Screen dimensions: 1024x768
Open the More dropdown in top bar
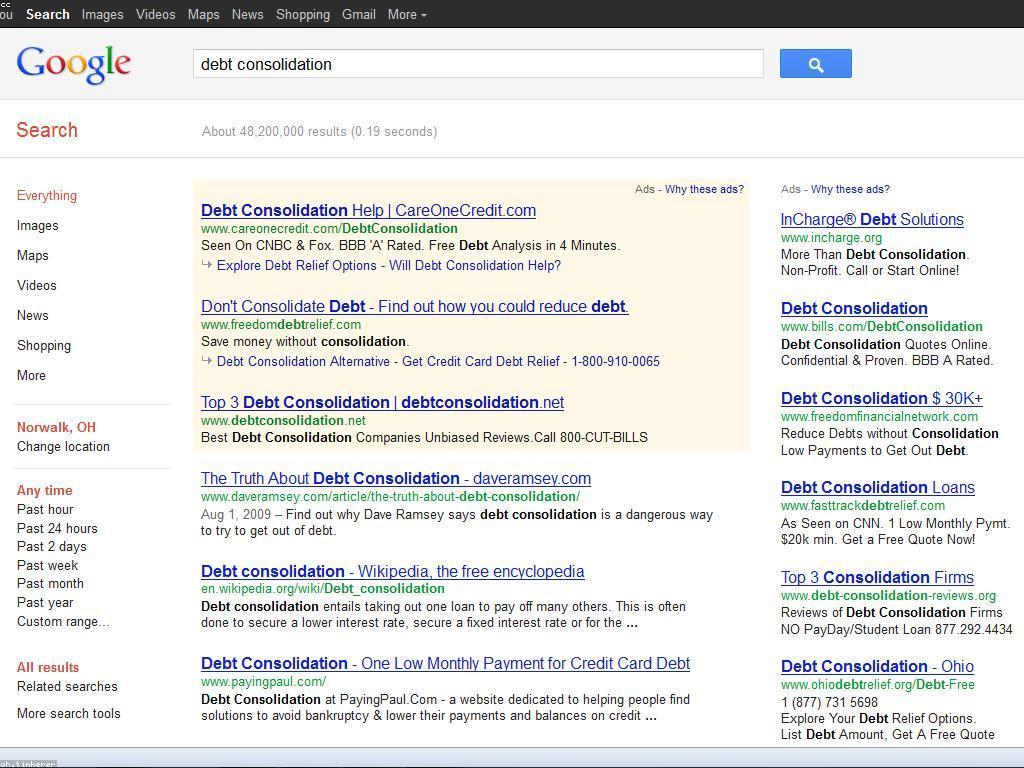pos(406,14)
